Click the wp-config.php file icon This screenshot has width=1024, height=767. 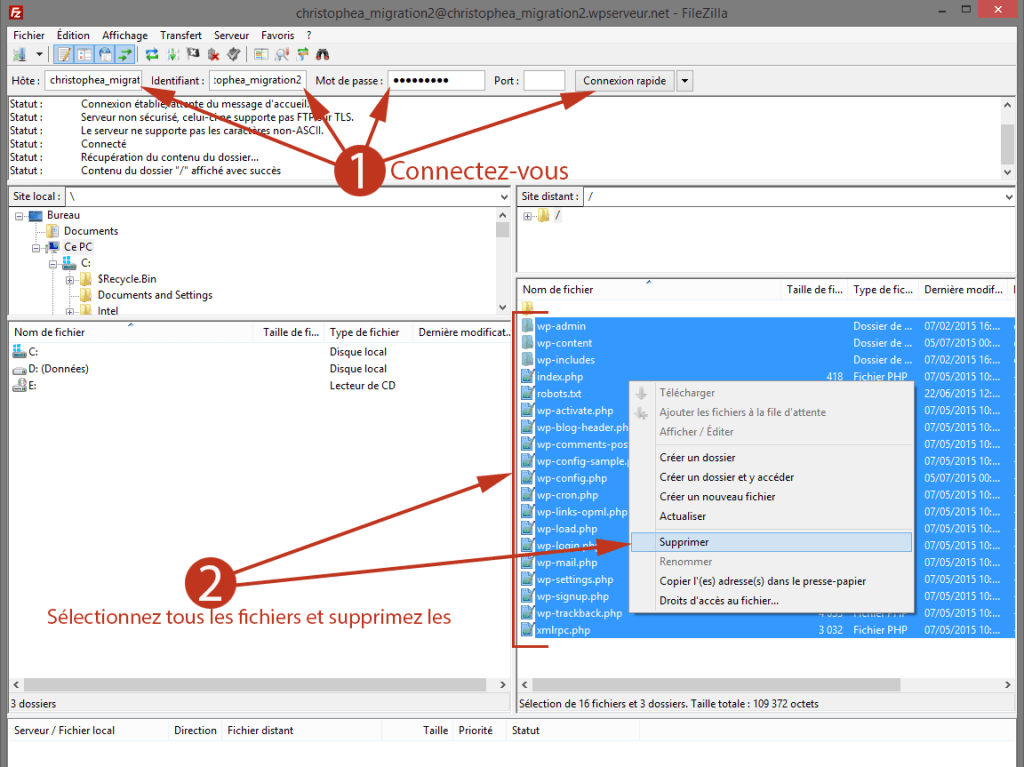click(528, 478)
